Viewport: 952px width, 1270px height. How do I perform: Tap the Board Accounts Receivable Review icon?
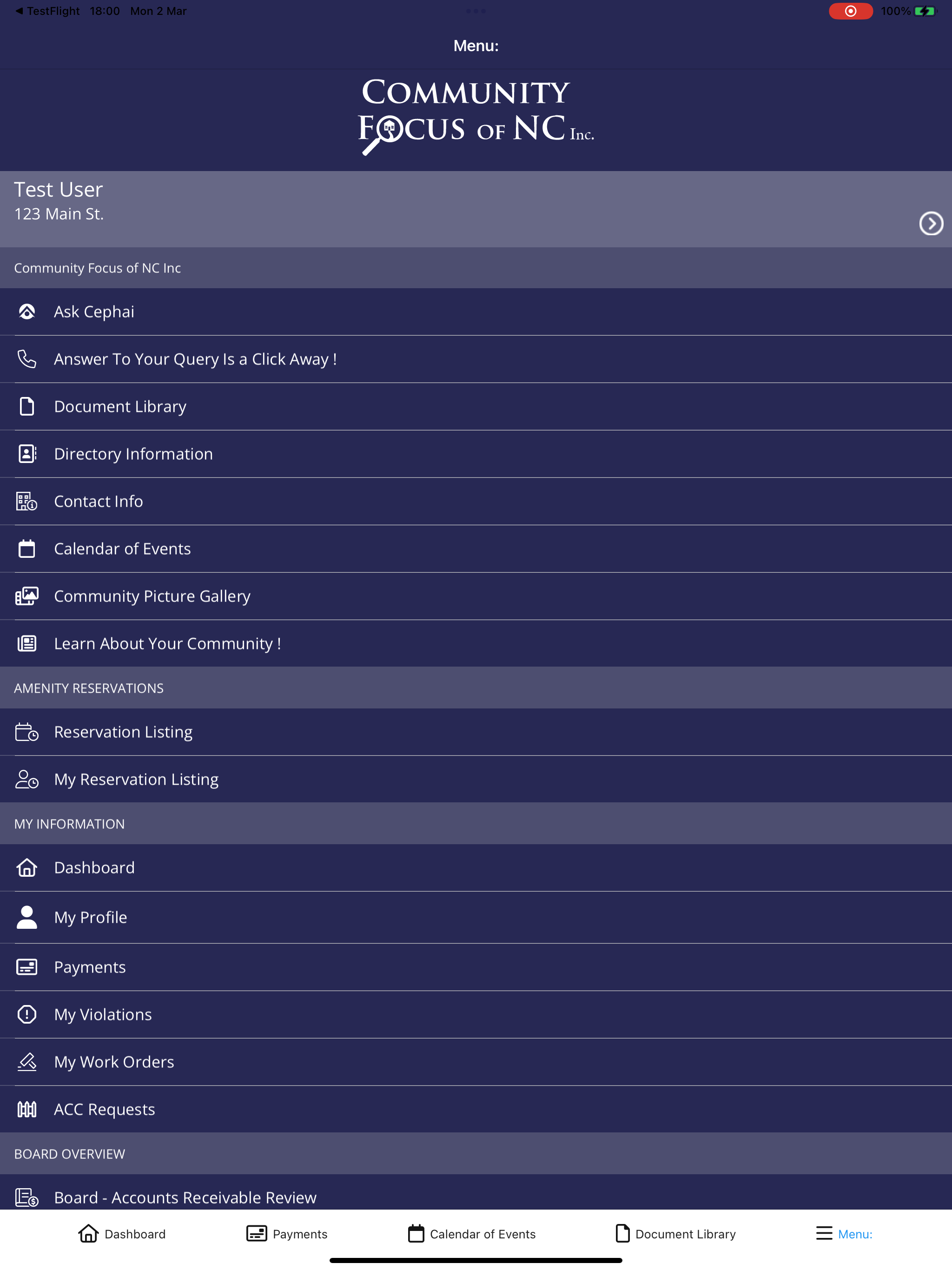(27, 1197)
